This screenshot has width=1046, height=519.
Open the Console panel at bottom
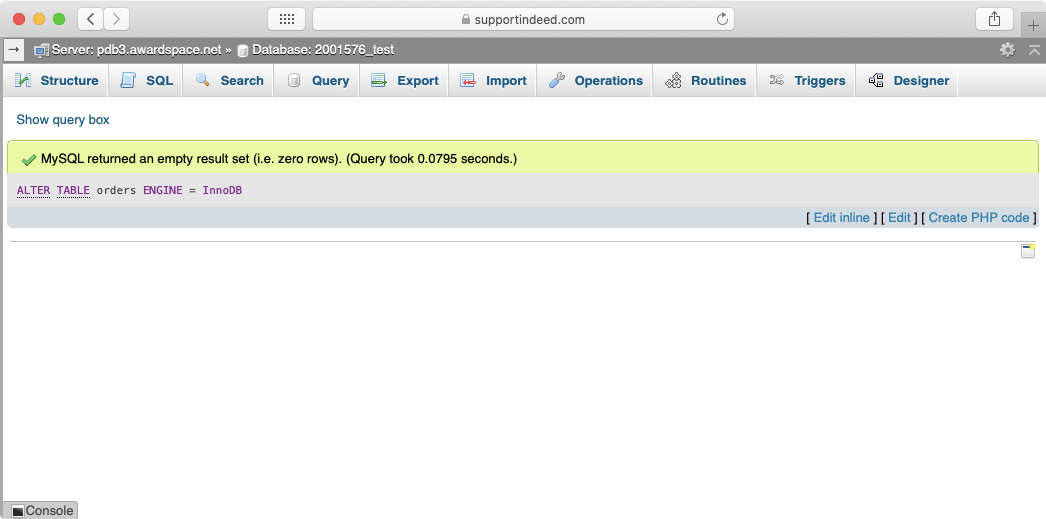tap(41, 510)
